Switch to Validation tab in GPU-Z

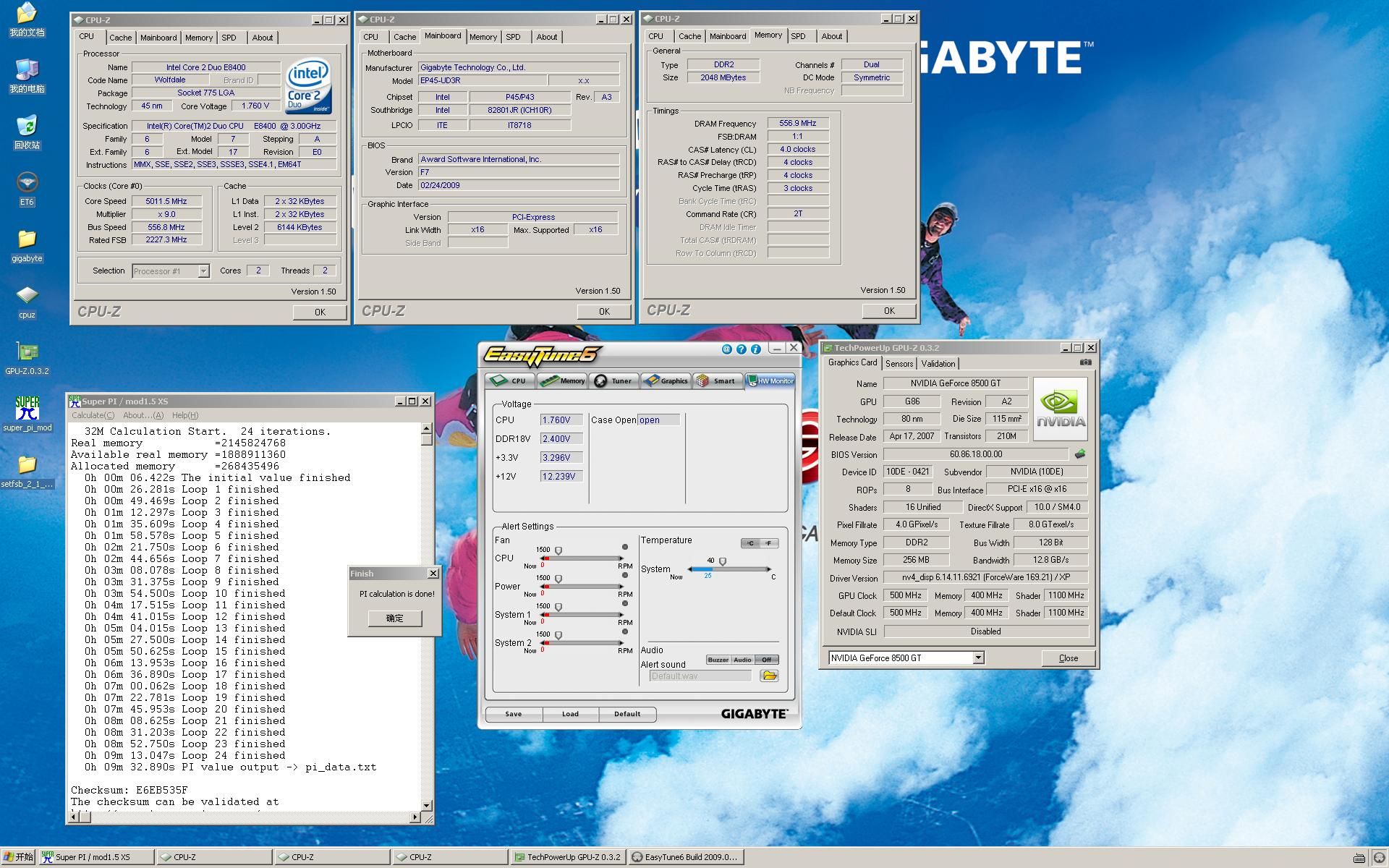coord(938,364)
